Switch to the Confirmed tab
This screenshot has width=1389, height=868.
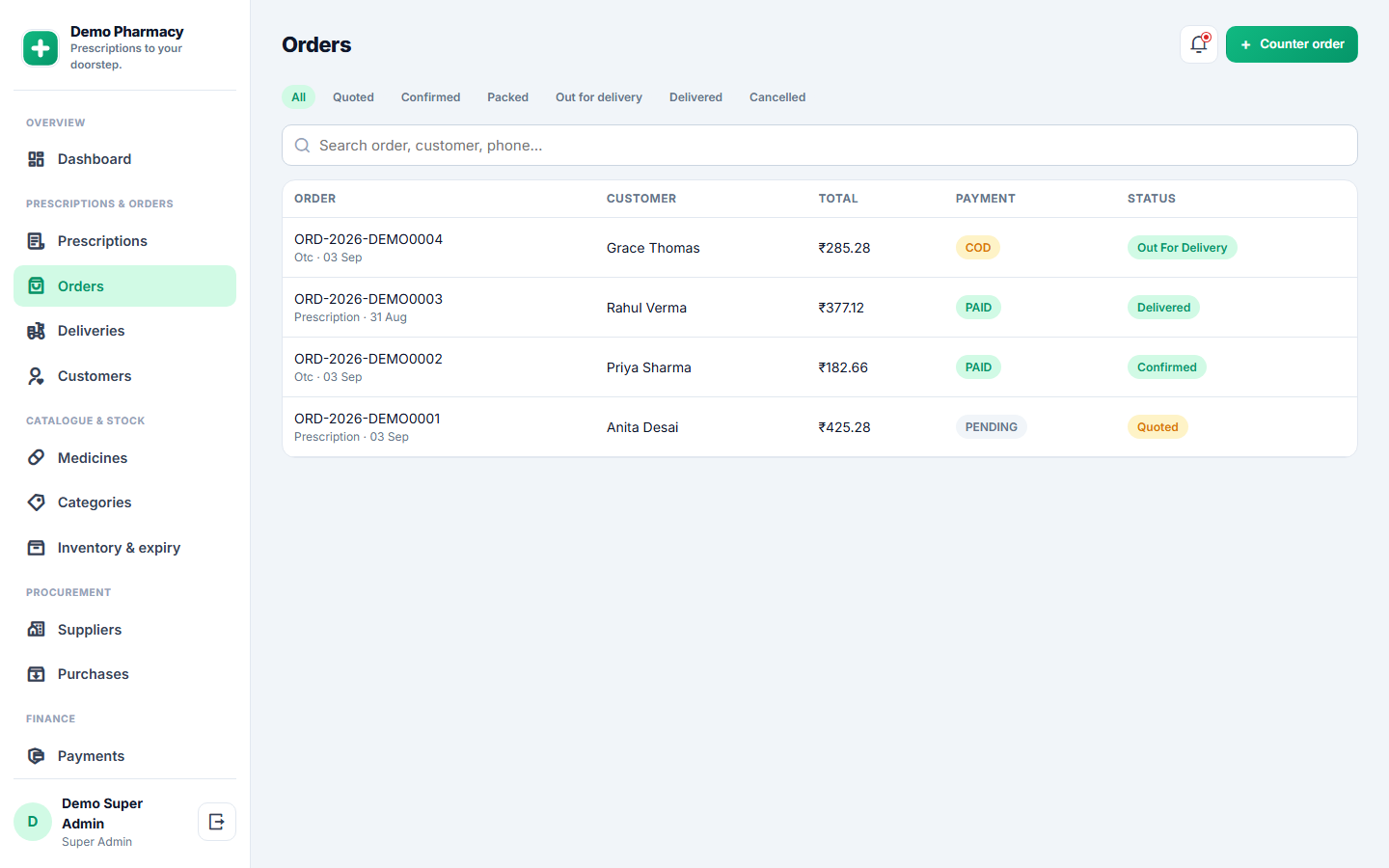[430, 97]
